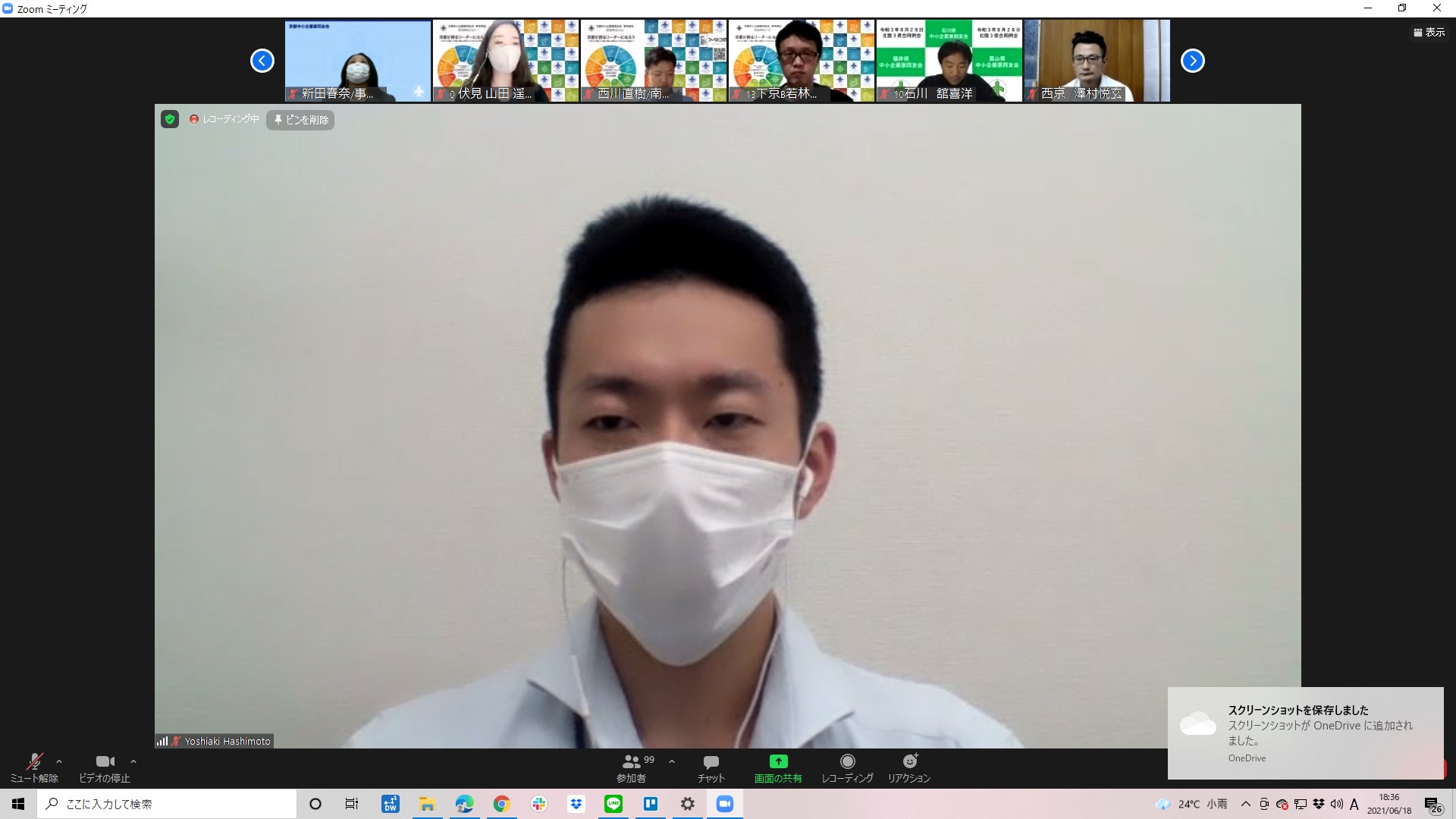Open Google Chrome from taskbar
This screenshot has width=1456, height=819.
point(502,804)
